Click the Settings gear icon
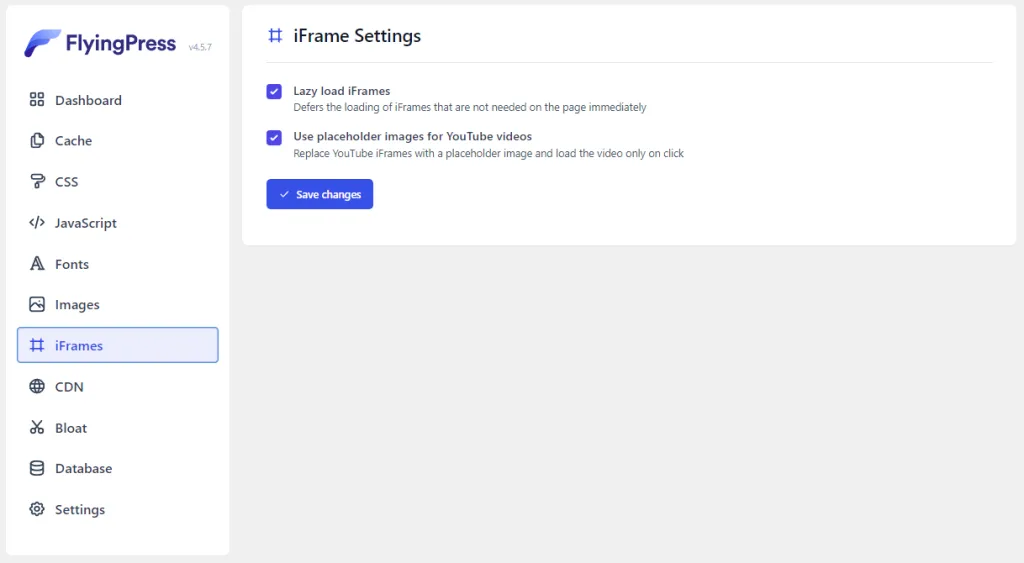The width and height of the screenshot is (1024, 563). click(37, 510)
